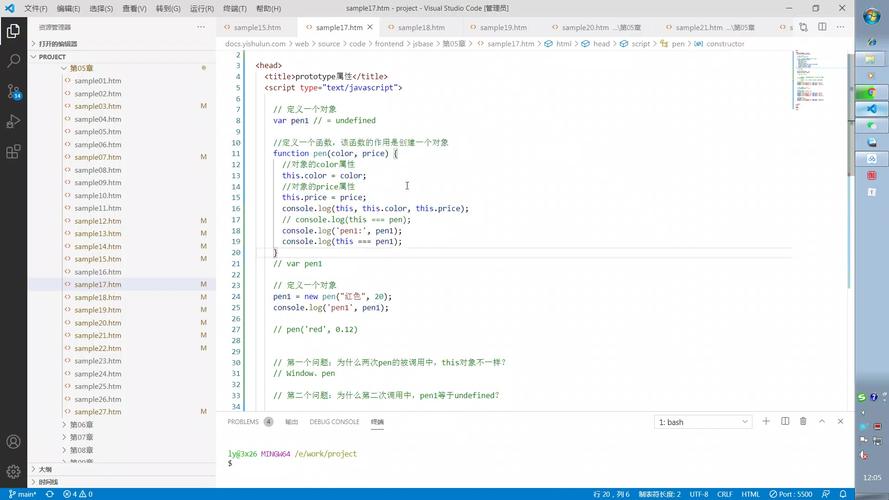This screenshot has width=889, height=500.
Task: Switch to sample19.htm tab
Action: click(503, 27)
